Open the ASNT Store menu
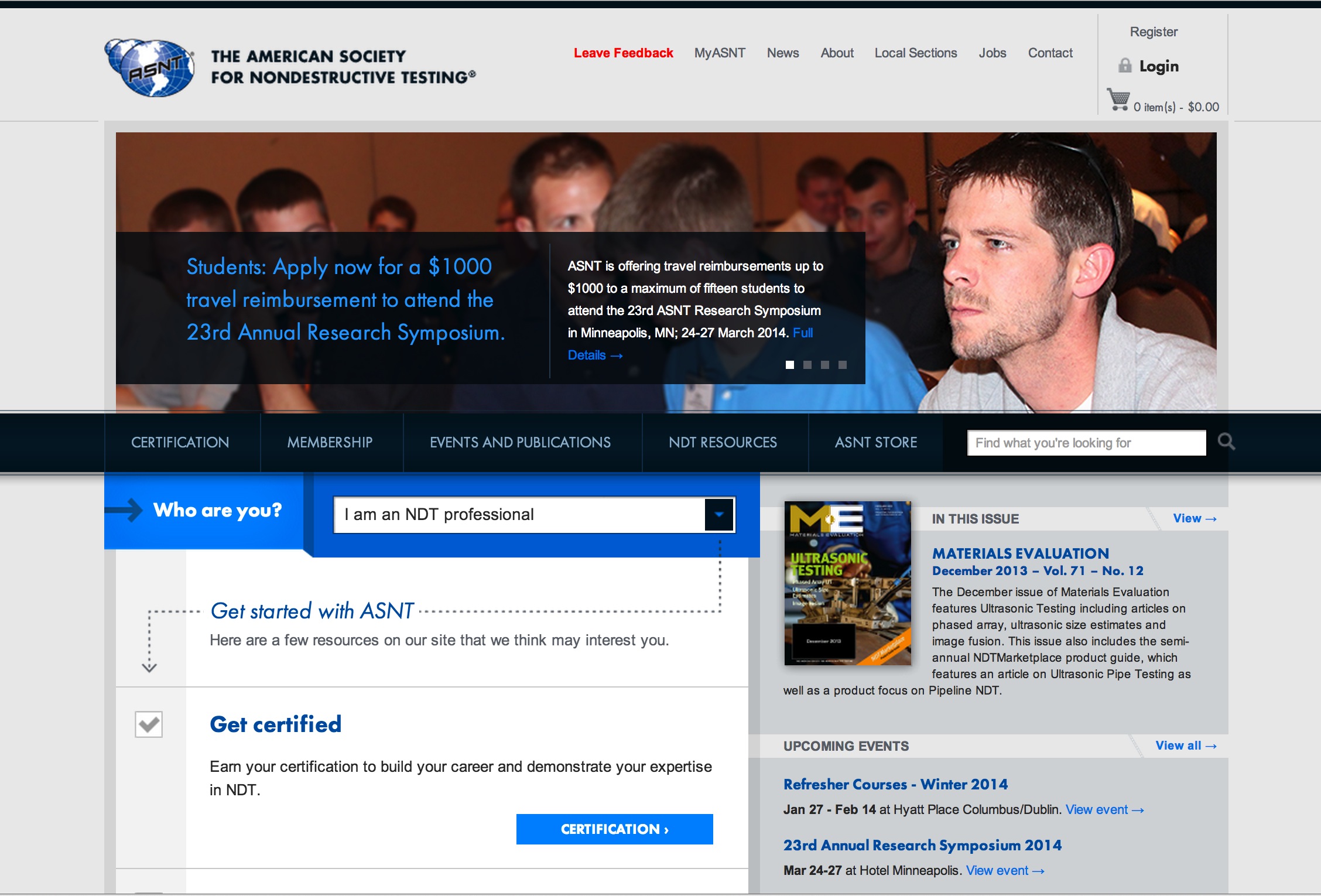Viewport: 1321px width, 896px height. tap(876, 443)
